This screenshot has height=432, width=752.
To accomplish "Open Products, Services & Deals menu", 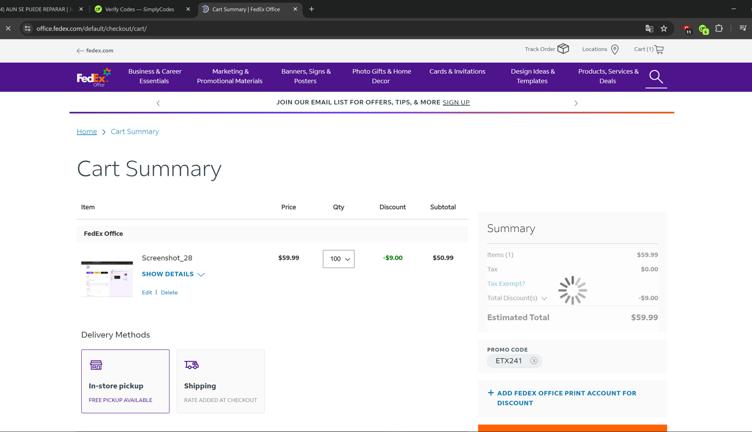I will 608,76.
